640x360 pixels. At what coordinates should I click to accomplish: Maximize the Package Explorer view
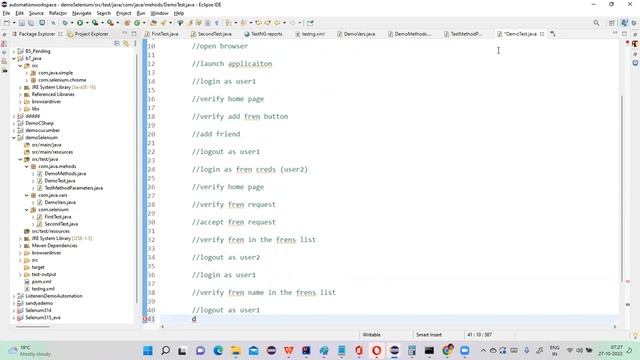(134, 33)
